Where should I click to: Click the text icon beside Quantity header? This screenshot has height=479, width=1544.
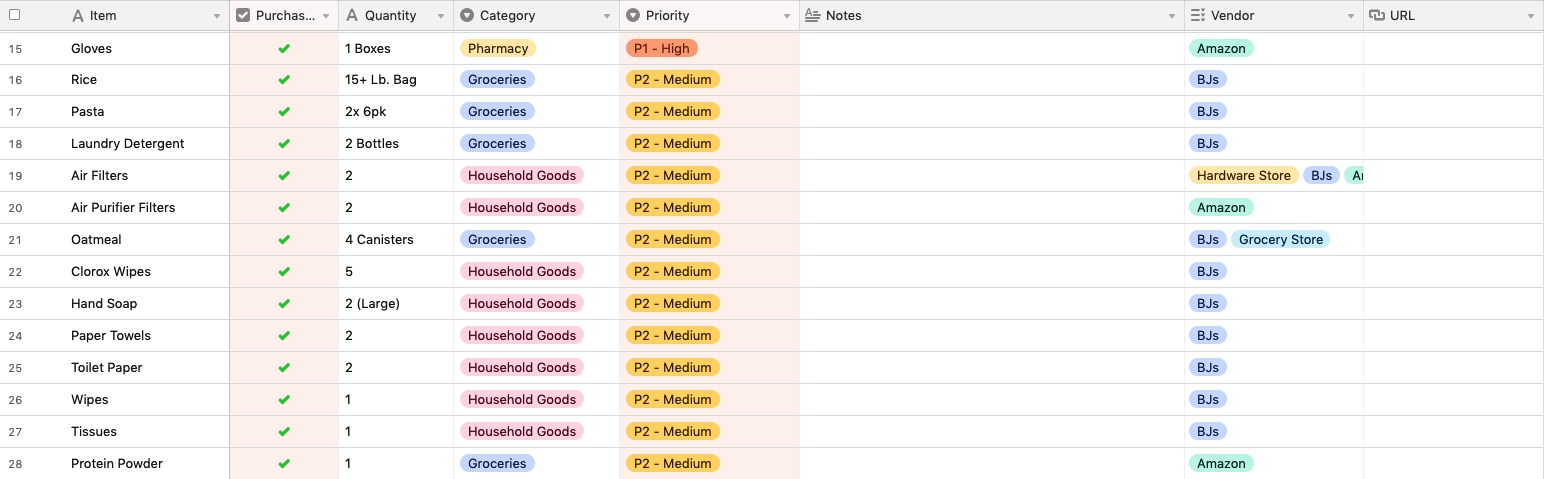352,16
